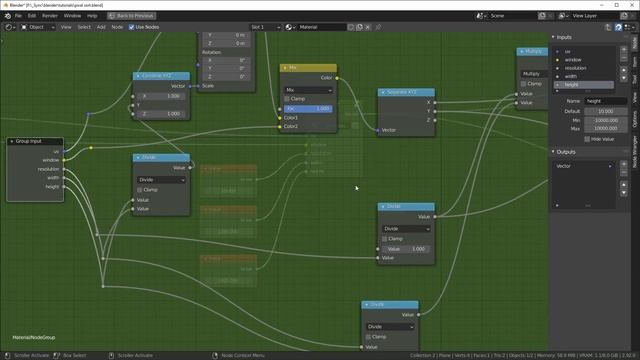Viewport: 640px width, 360px height.
Task: Click the add view layer icon
Action: click(x=624, y=16)
